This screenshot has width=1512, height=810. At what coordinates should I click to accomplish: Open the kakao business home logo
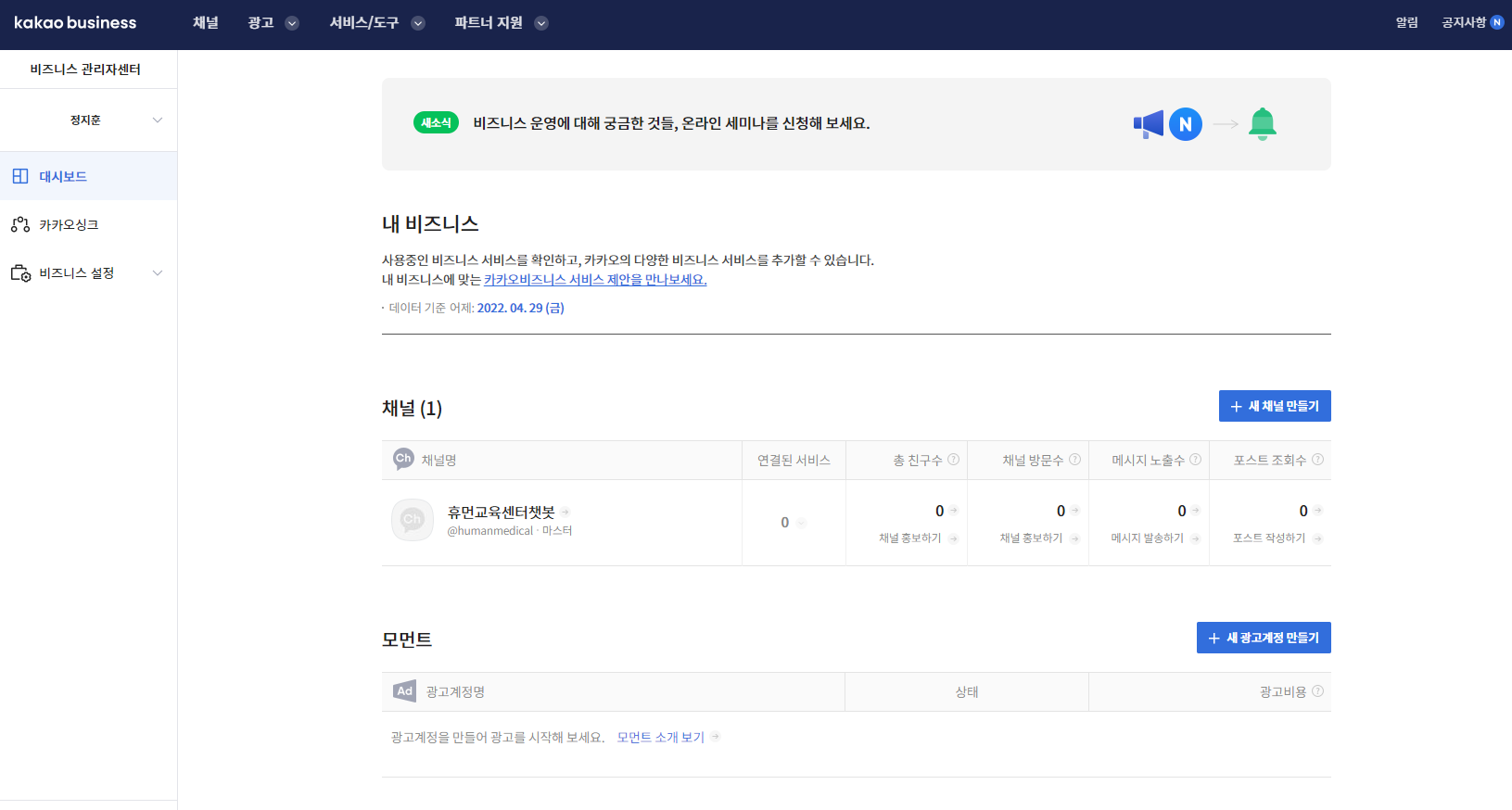[75, 23]
